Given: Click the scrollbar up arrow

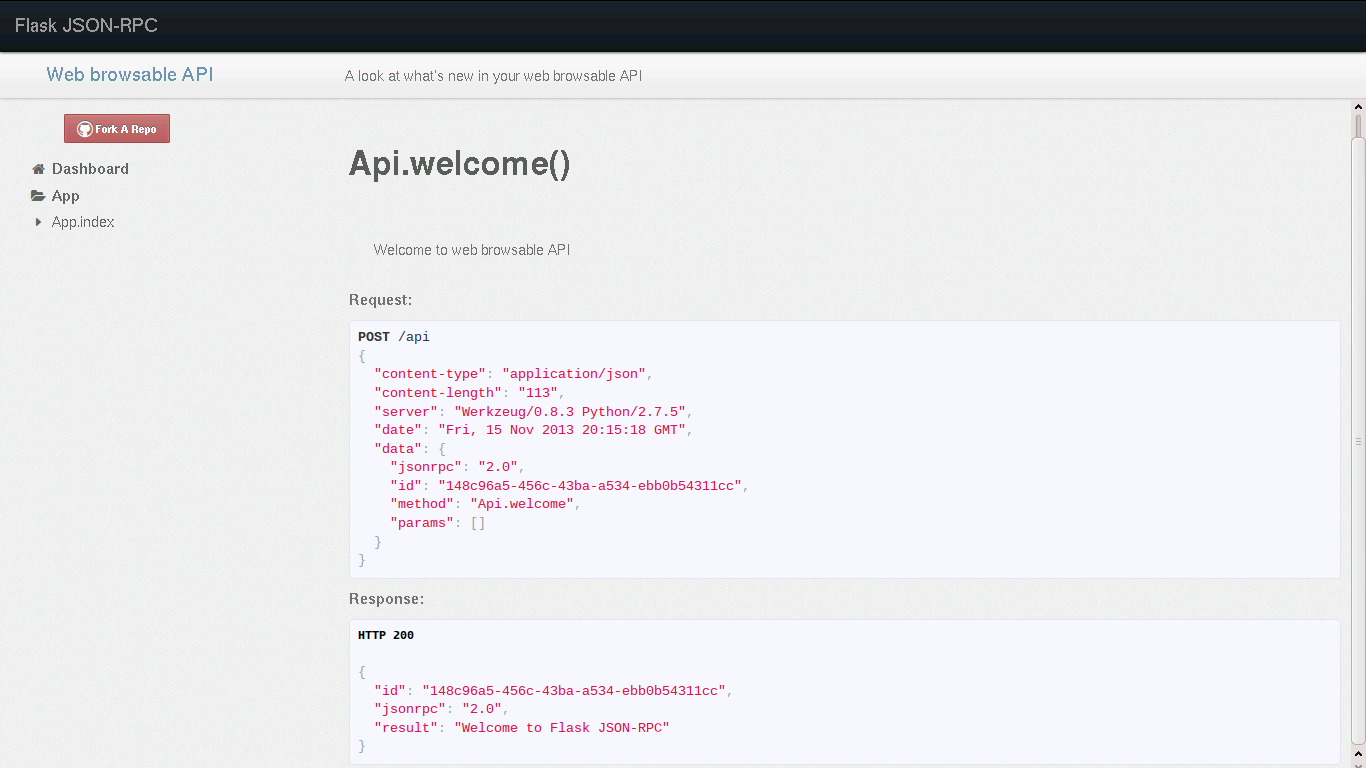Looking at the screenshot, I should pos(1358,106).
